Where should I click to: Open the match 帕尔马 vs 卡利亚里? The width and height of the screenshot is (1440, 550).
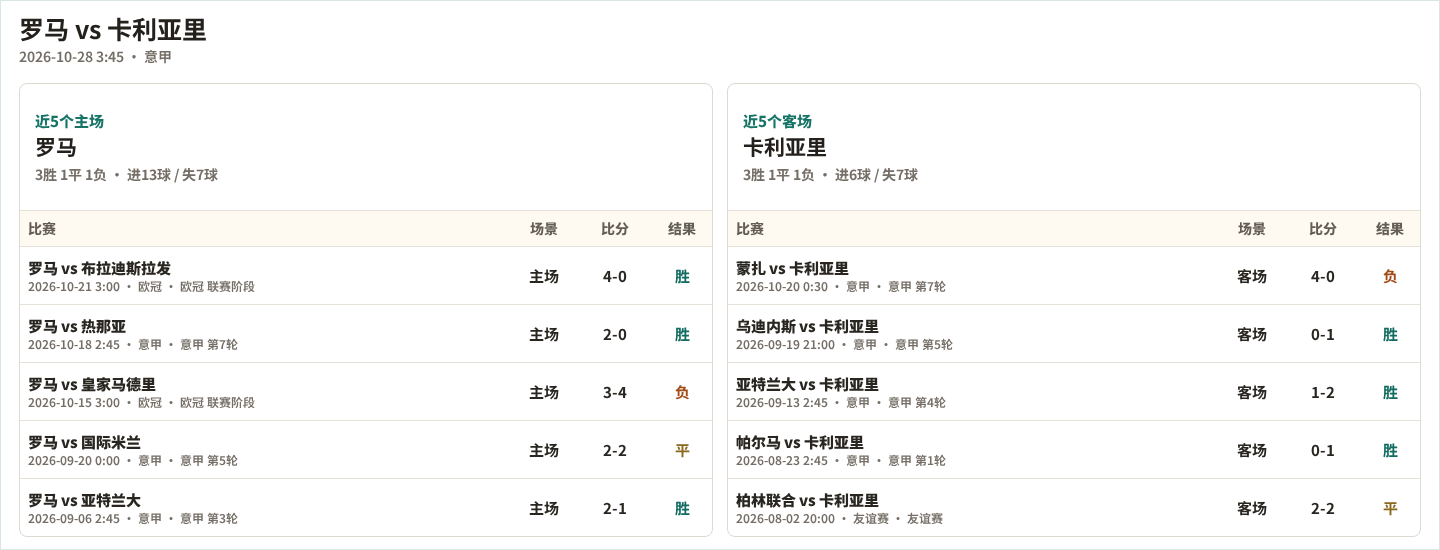[x=800, y=442]
